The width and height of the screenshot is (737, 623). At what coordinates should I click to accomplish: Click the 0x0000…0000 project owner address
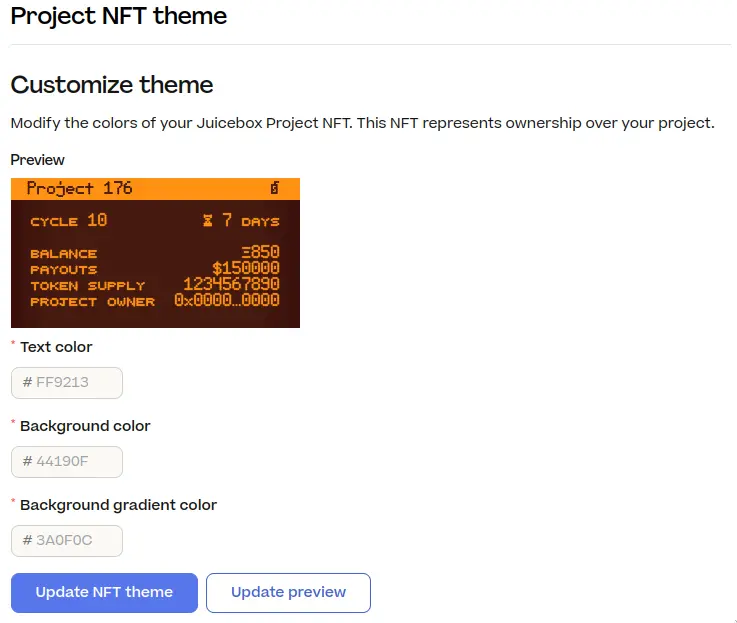227,300
